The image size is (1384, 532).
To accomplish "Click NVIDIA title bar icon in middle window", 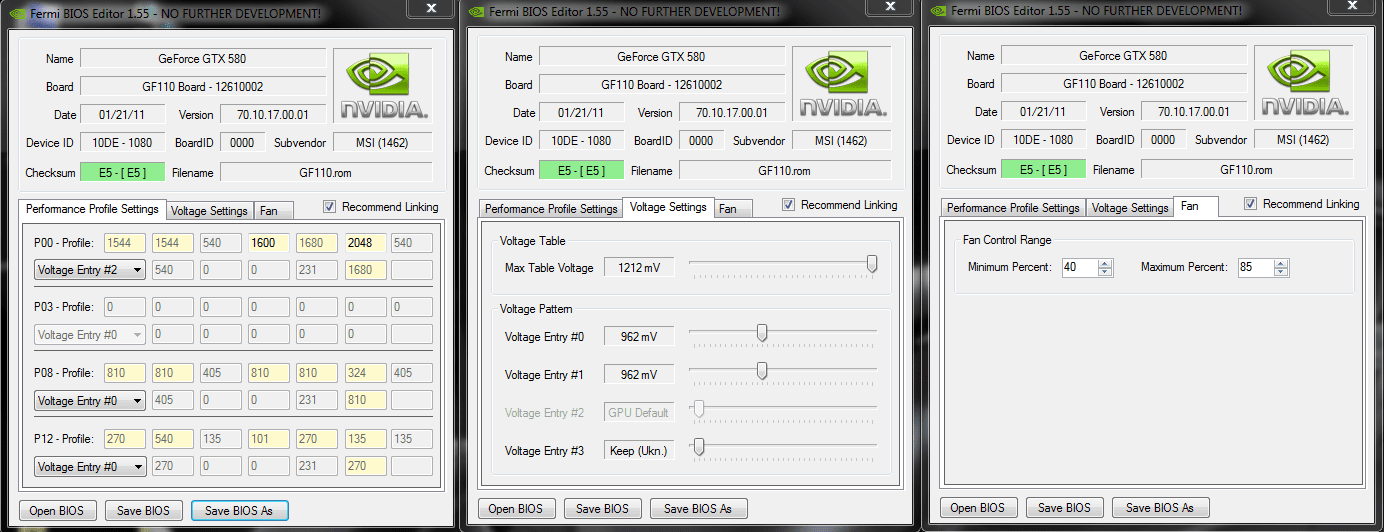I will (x=477, y=13).
